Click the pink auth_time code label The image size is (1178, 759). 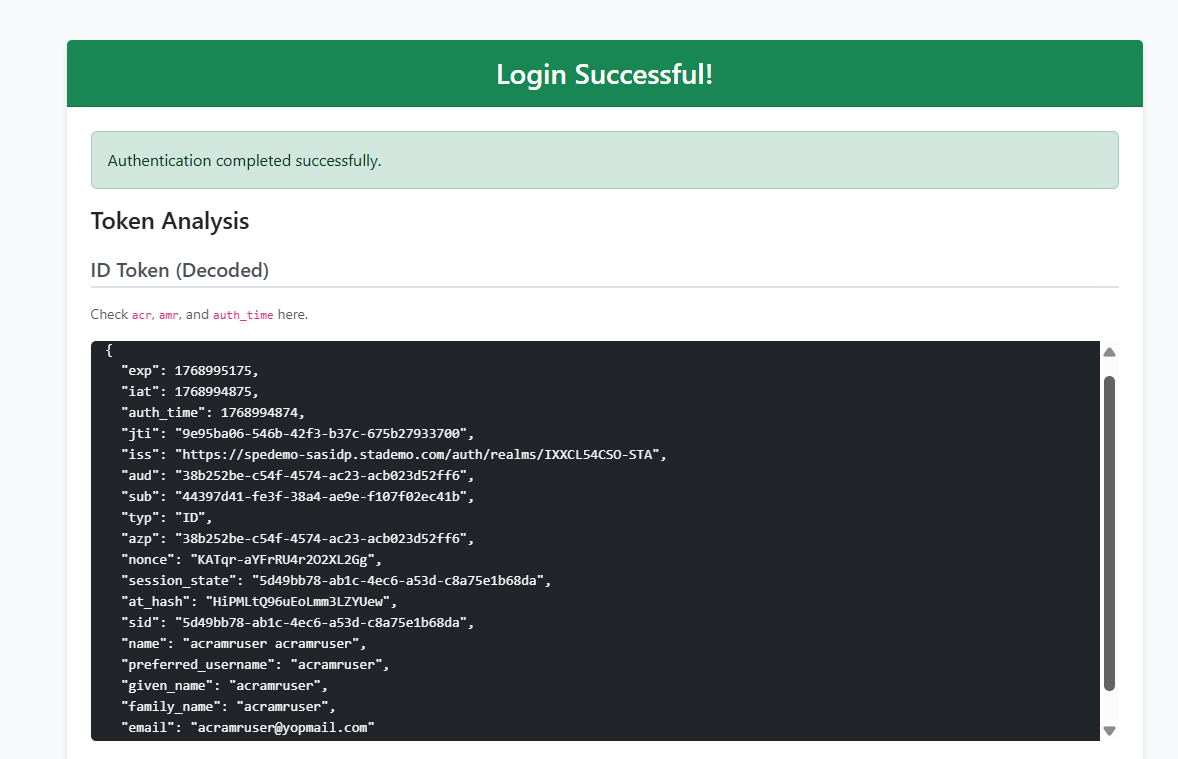coord(243,315)
